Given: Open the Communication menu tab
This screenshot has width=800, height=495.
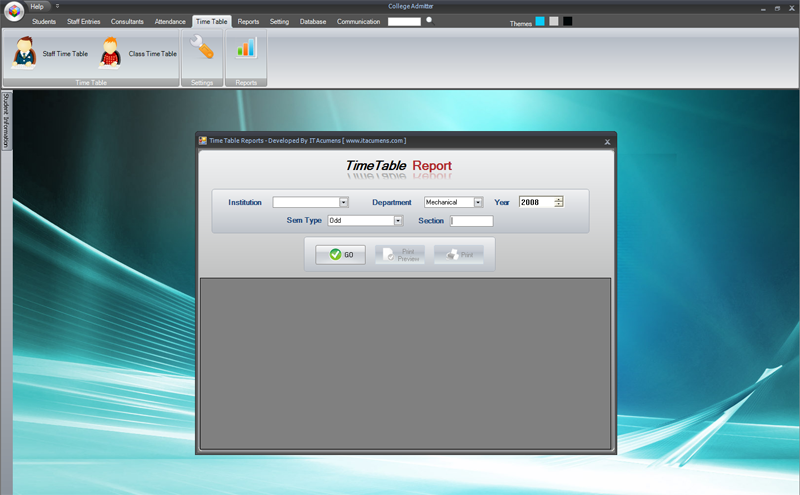Looking at the screenshot, I should point(358,21).
